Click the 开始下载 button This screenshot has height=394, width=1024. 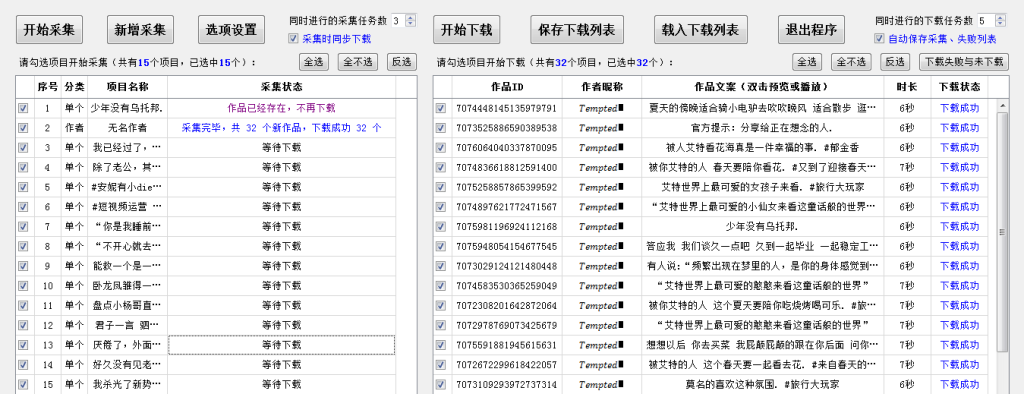pos(466,29)
